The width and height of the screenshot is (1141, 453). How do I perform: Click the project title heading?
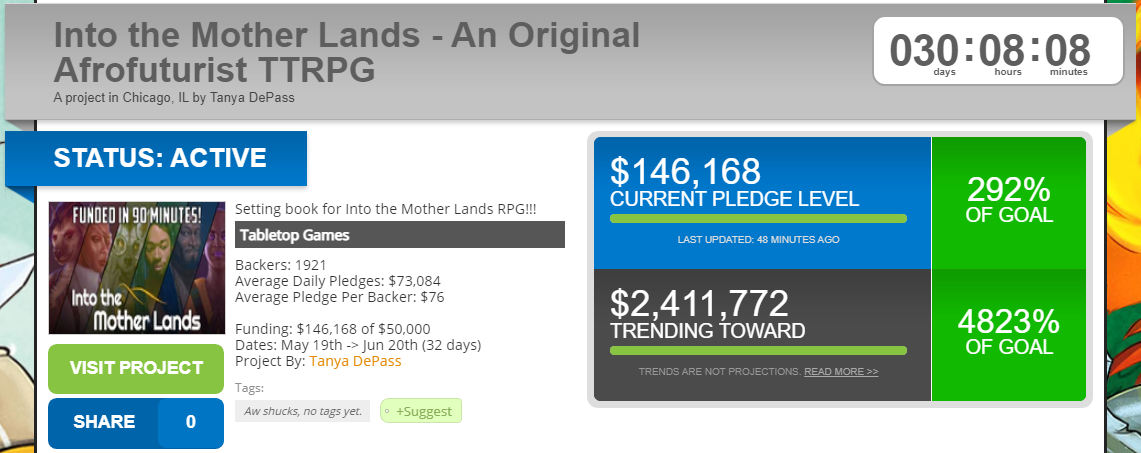[x=346, y=52]
